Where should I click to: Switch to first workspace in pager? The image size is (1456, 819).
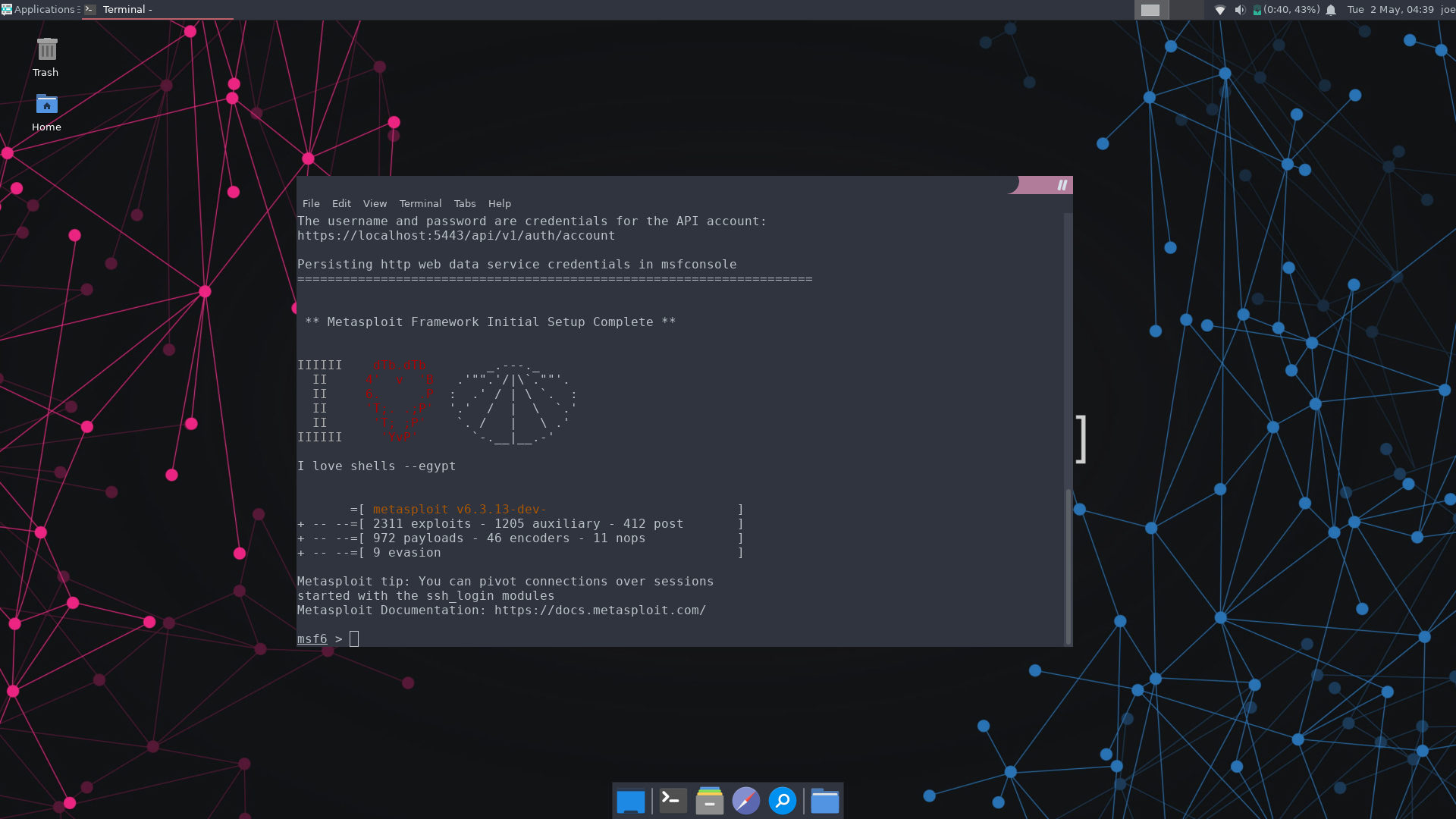[x=1150, y=10]
